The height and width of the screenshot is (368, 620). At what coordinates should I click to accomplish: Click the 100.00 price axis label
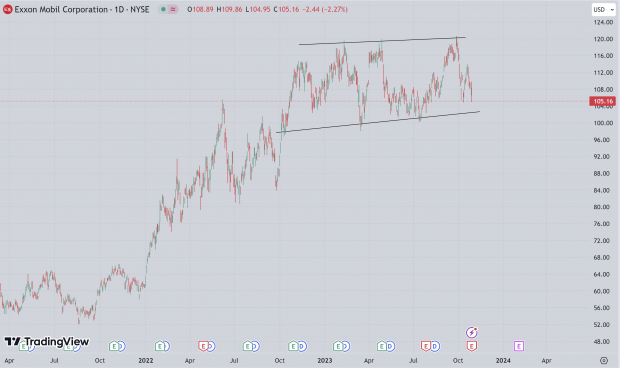(x=603, y=123)
